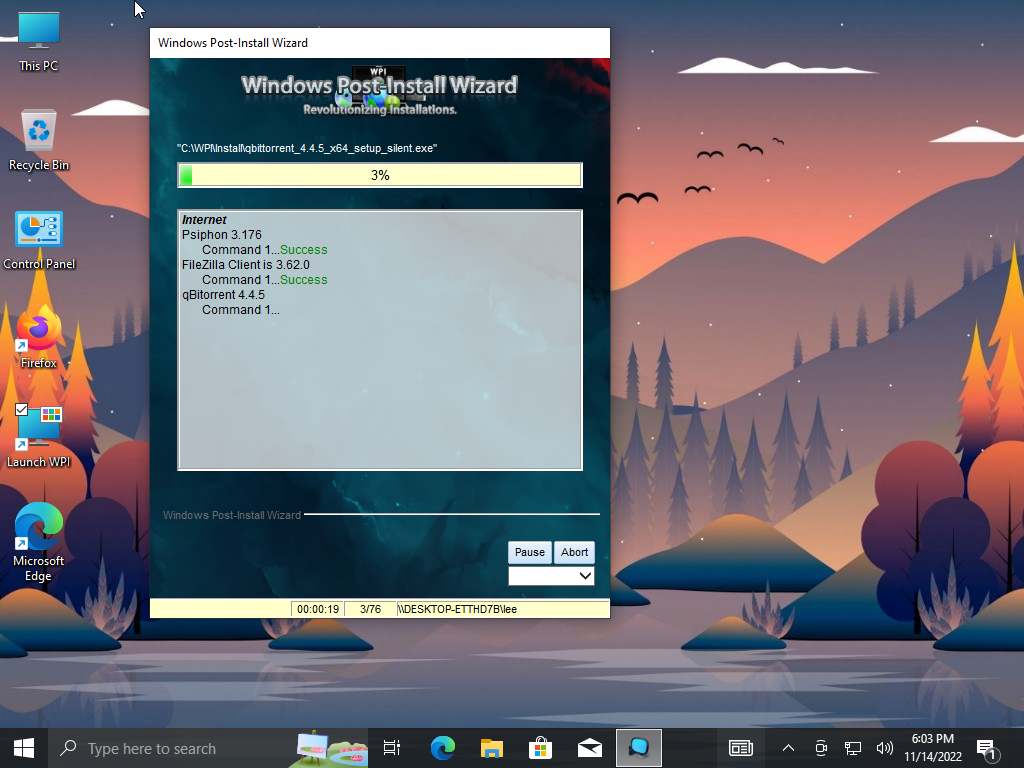Screen dimensions: 1024x768
Task: Open the dropdown below the Pause button
Action: 551,576
